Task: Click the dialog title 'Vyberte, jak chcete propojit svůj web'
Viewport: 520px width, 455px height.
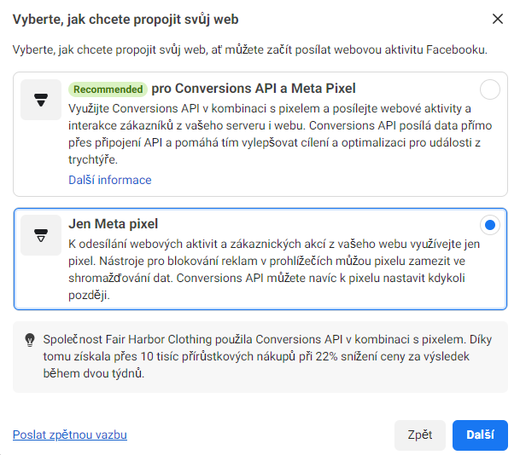Action: (x=126, y=19)
